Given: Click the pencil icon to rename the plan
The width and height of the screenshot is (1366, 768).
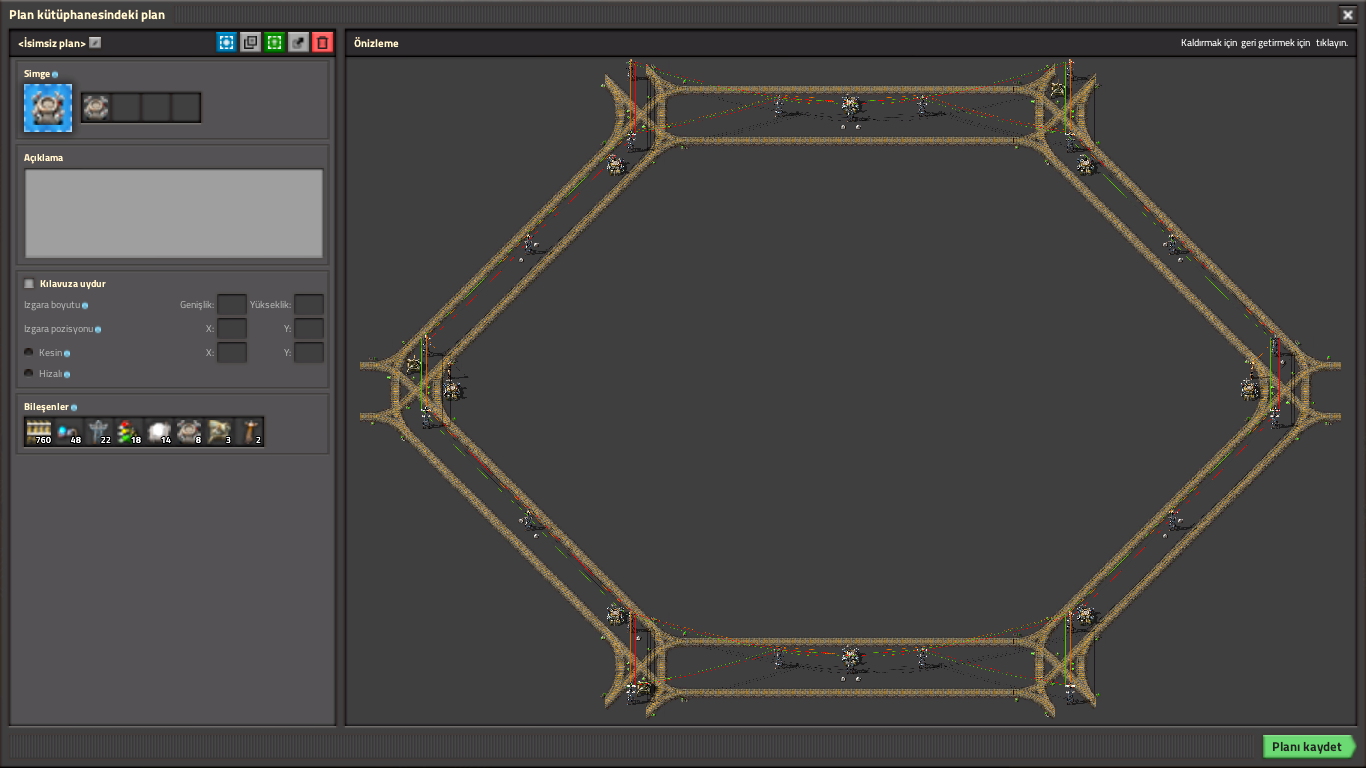Looking at the screenshot, I should point(95,43).
